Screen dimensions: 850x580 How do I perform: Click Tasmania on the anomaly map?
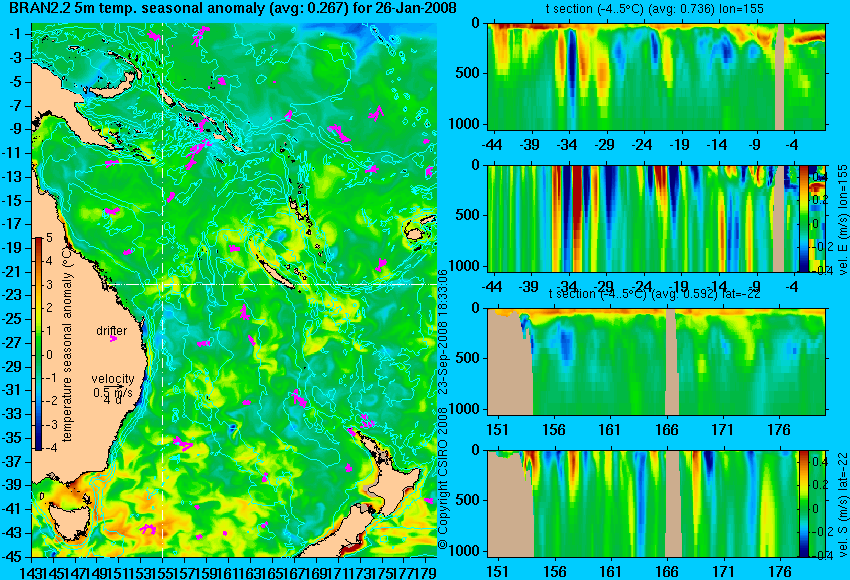(x=68, y=521)
